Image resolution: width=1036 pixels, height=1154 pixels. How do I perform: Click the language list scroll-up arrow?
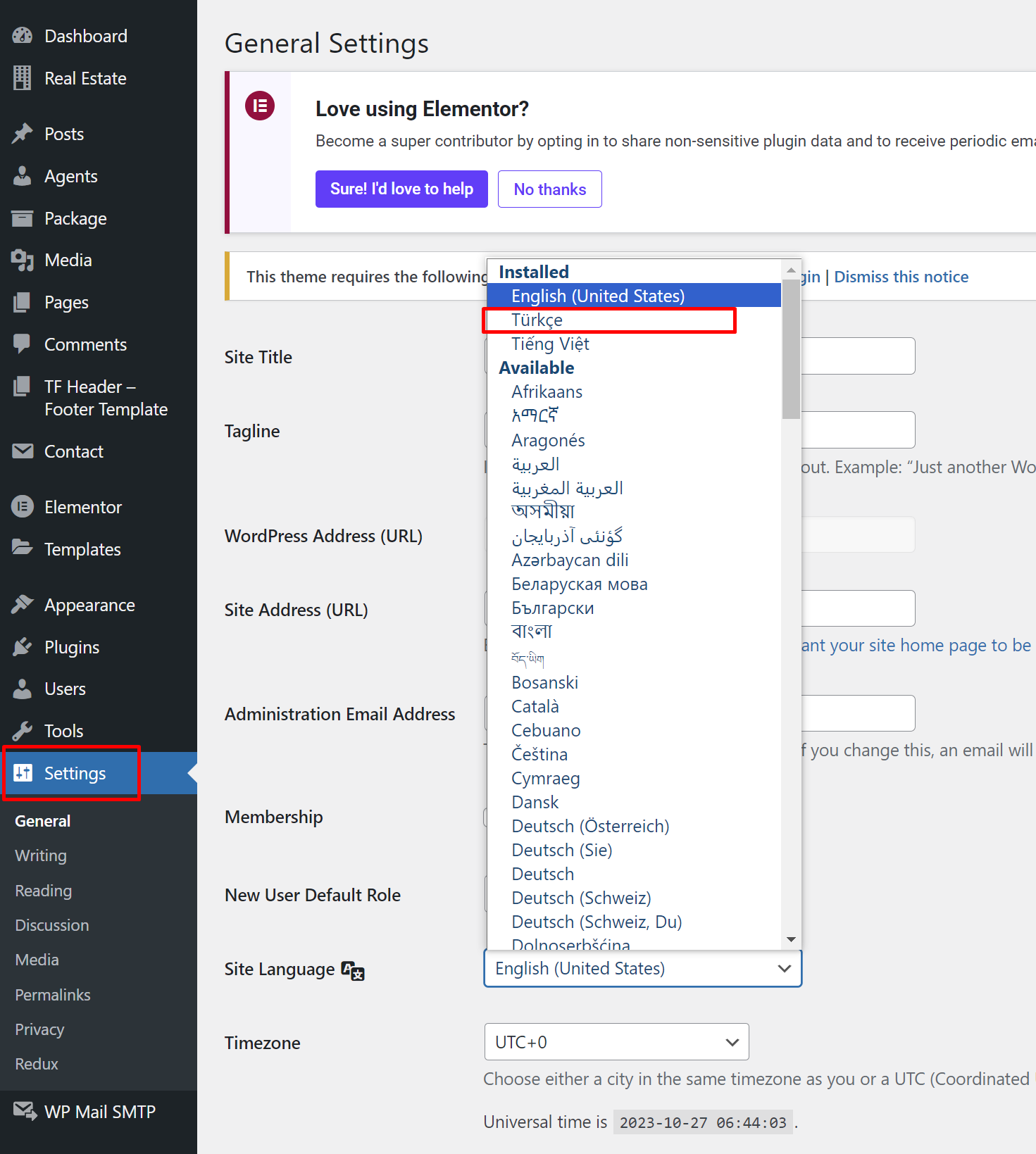[x=791, y=270]
